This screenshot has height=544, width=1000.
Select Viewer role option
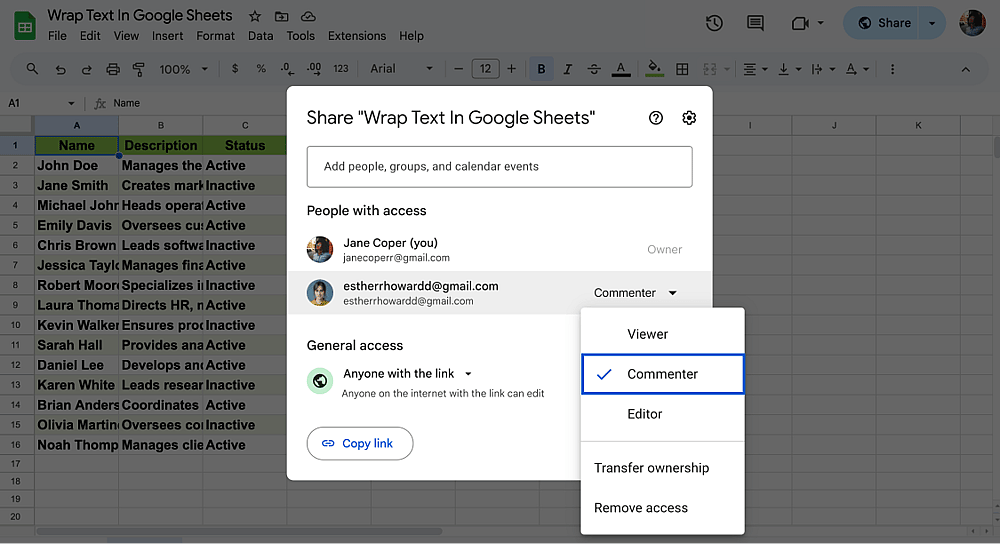coord(663,334)
